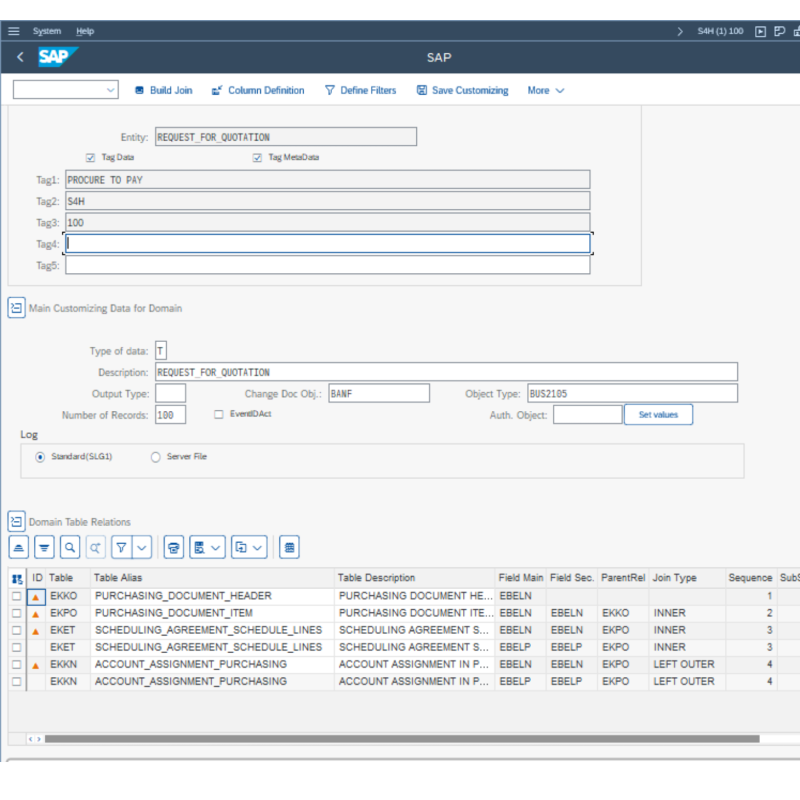Viewport: 800px width, 800px height.
Task: Collapse the Domain Table Relations section icon
Action: pyautogui.click(x=16, y=521)
